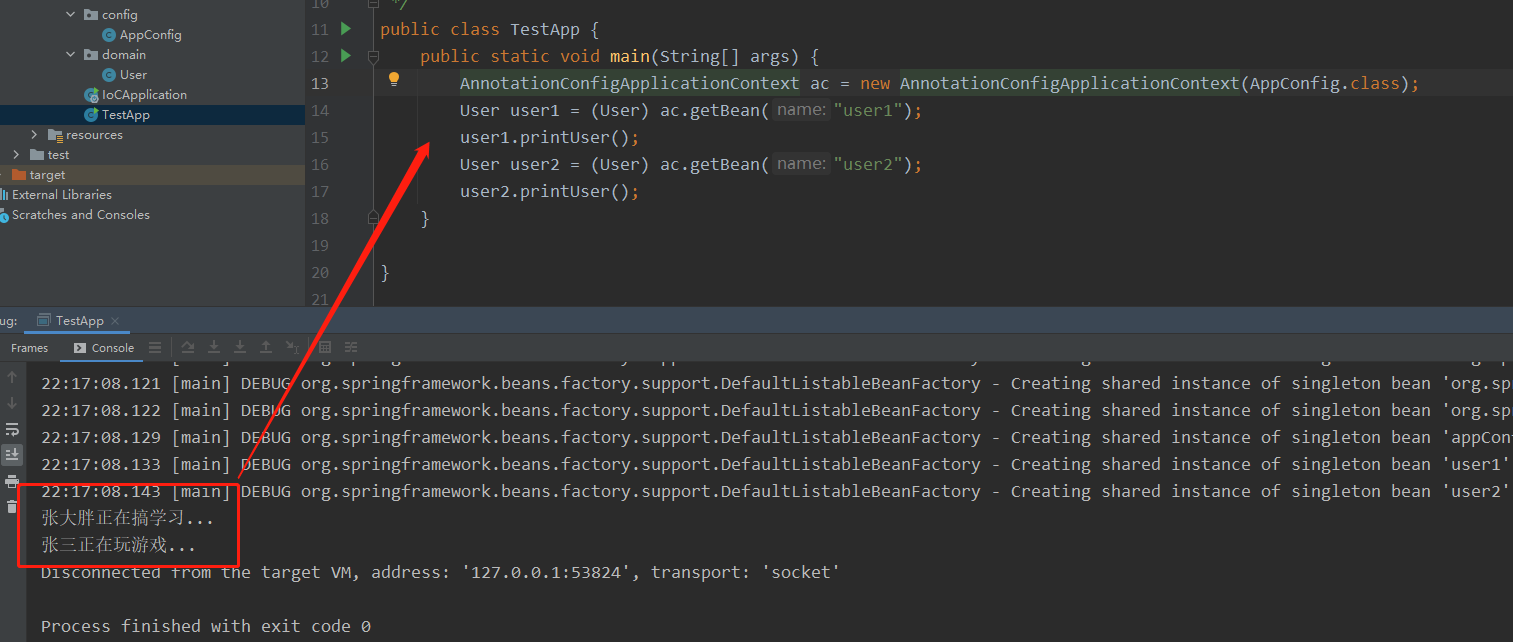Expand the resources folder
Image resolution: width=1513 pixels, height=642 pixels.
(x=34, y=134)
